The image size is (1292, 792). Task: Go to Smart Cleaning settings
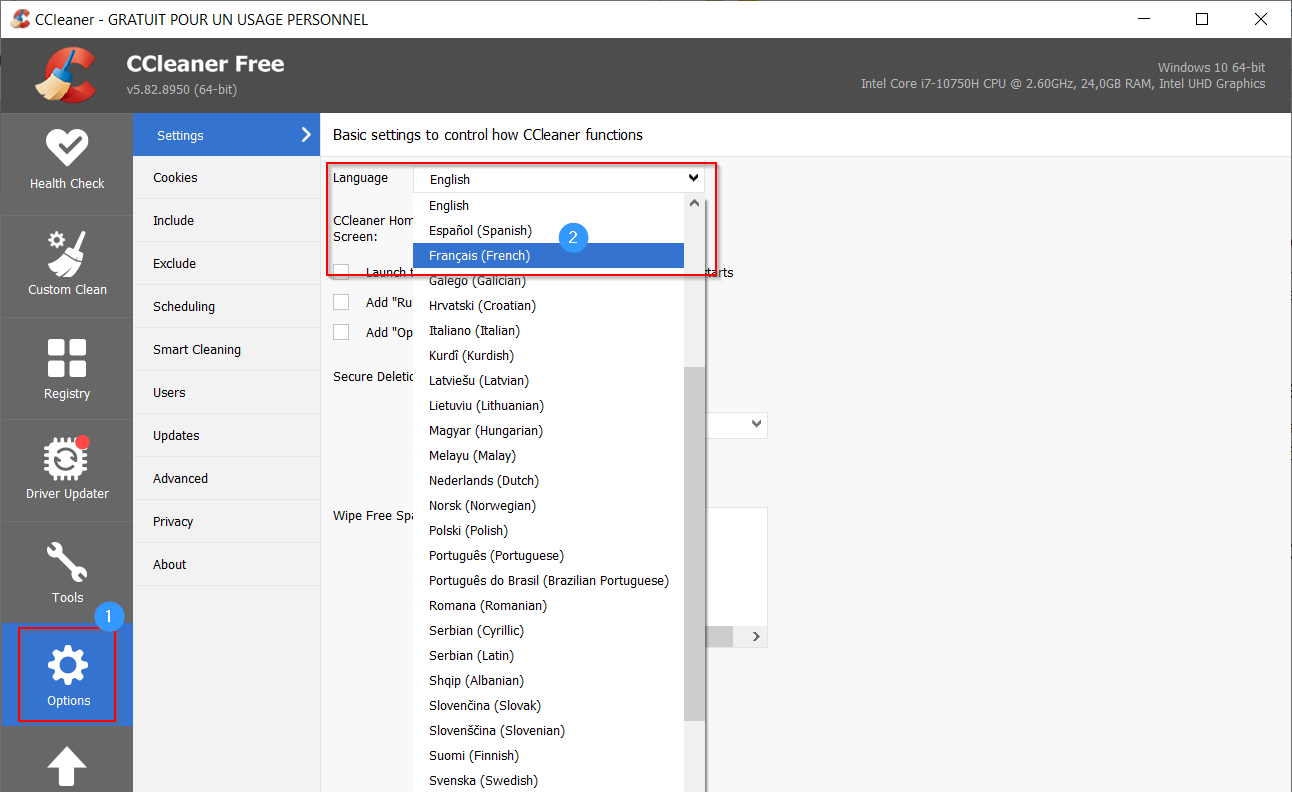[226, 350]
